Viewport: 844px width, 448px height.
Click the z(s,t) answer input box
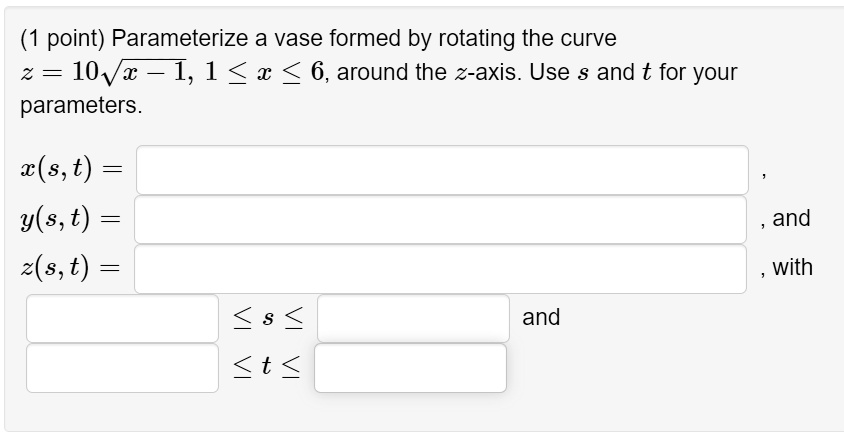pos(440,269)
